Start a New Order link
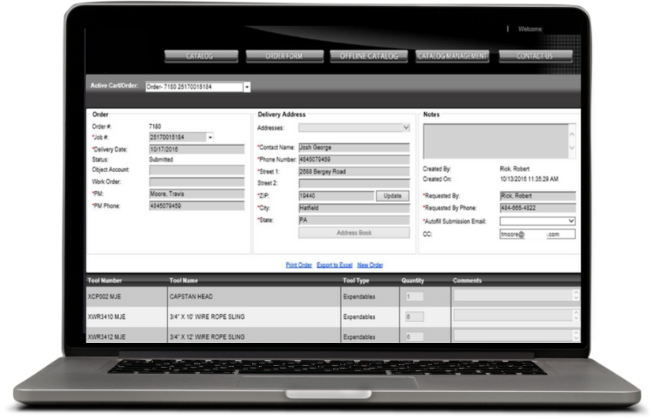The image size is (653, 419). click(x=370, y=265)
